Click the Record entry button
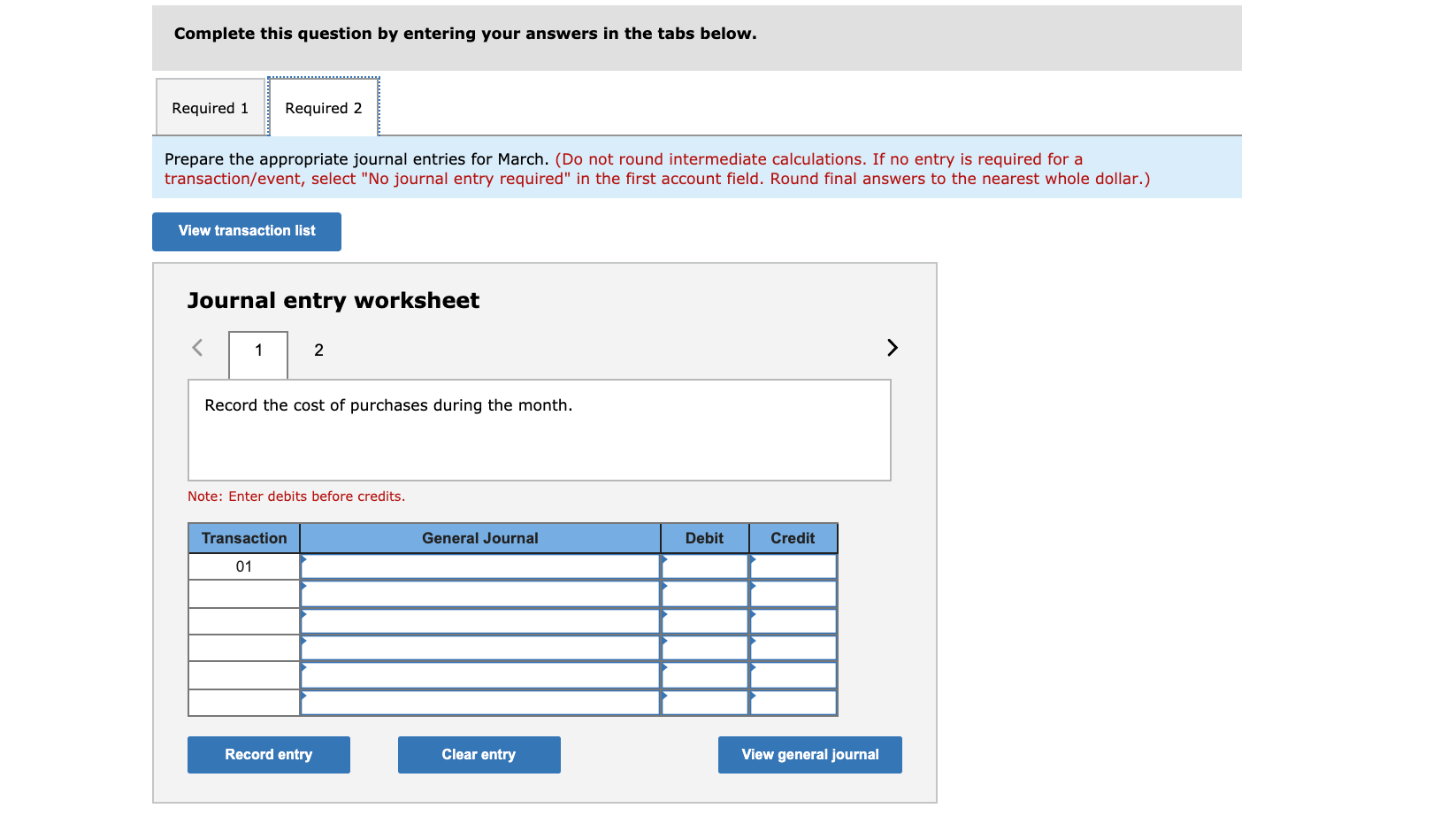 click(x=269, y=755)
